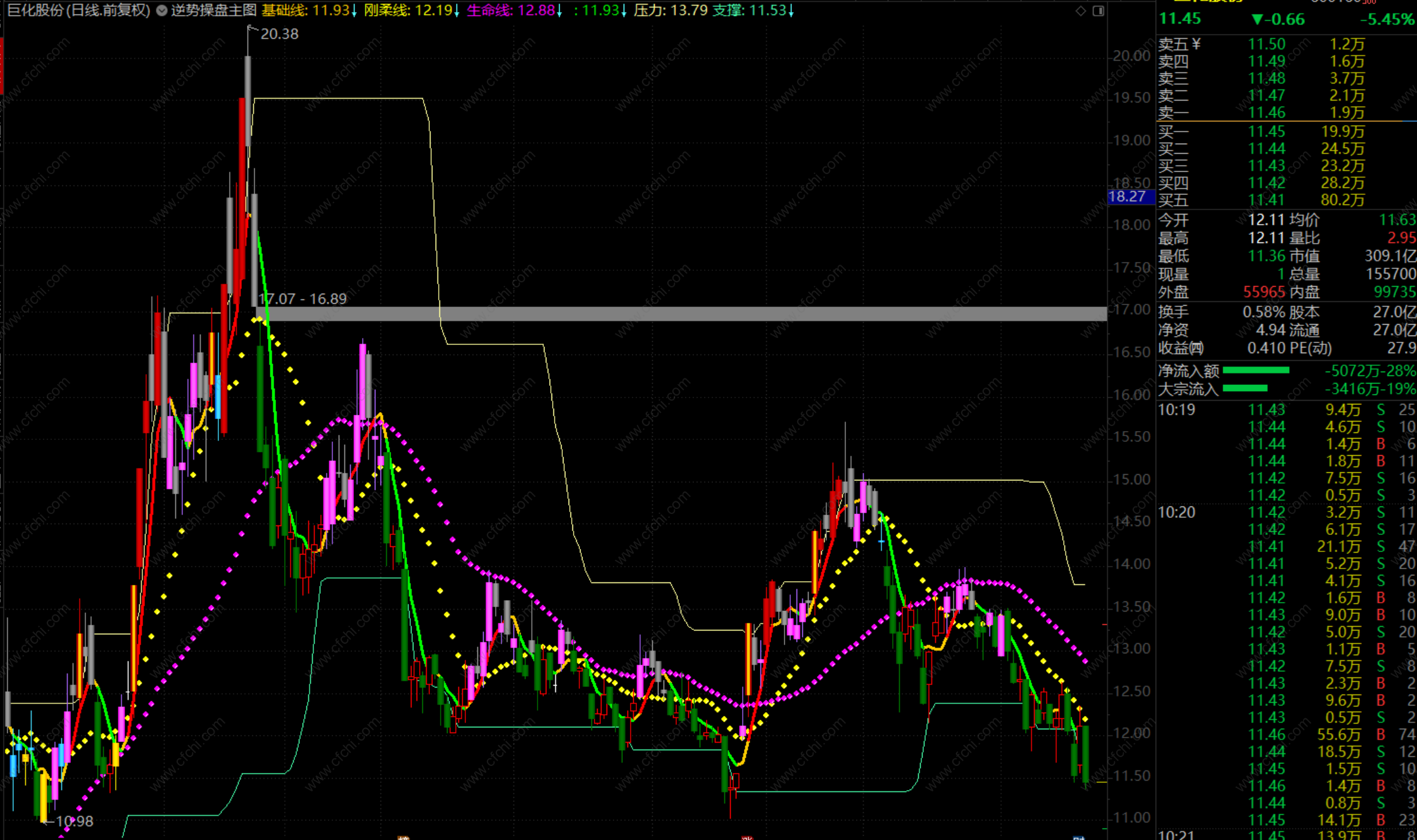
Task: Click the green down triangle by -0.66
Action: tap(1257, 20)
